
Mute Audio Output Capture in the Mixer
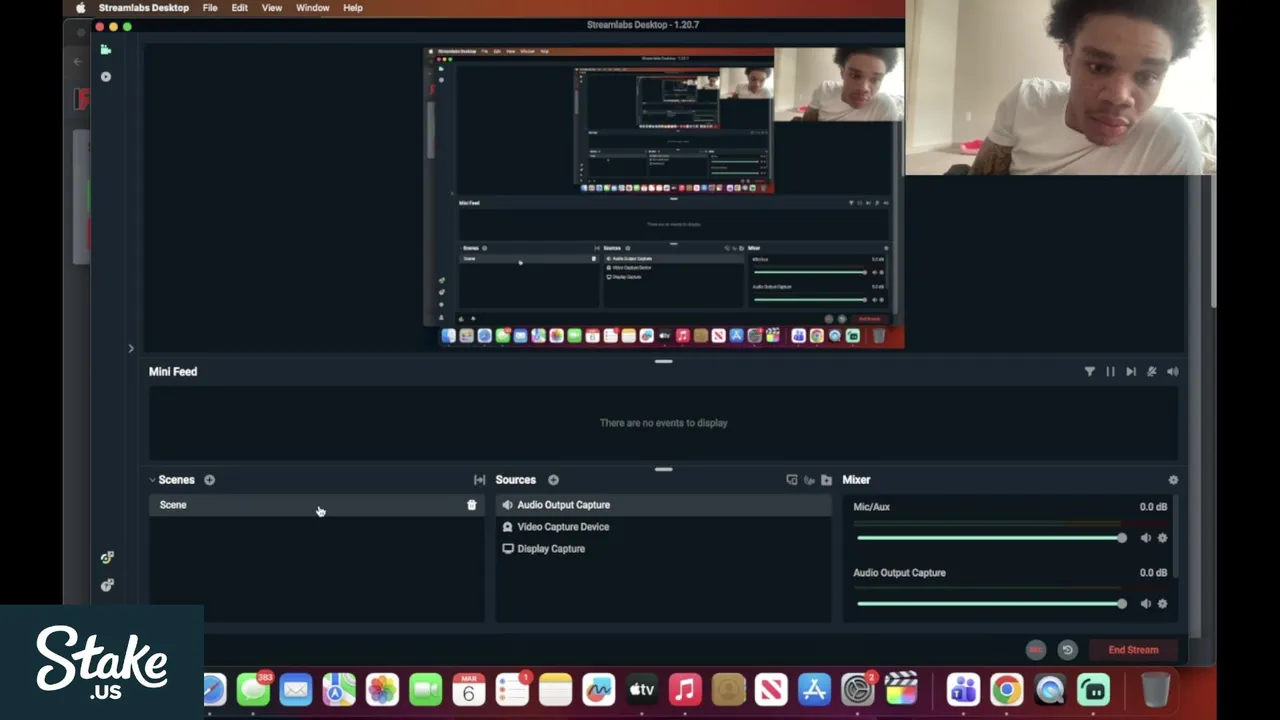point(1146,604)
